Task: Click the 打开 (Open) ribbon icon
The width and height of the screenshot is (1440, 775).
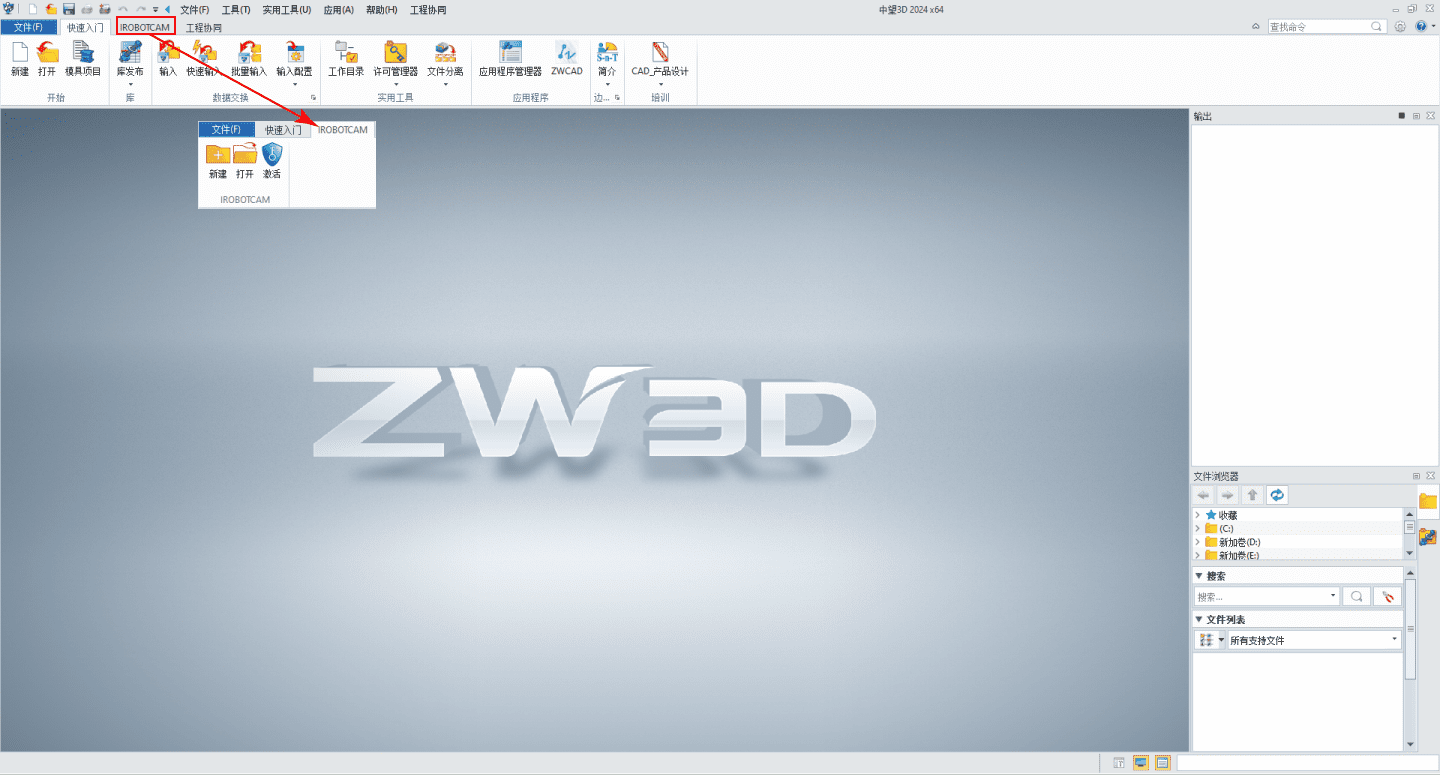Action: pos(47,59)
